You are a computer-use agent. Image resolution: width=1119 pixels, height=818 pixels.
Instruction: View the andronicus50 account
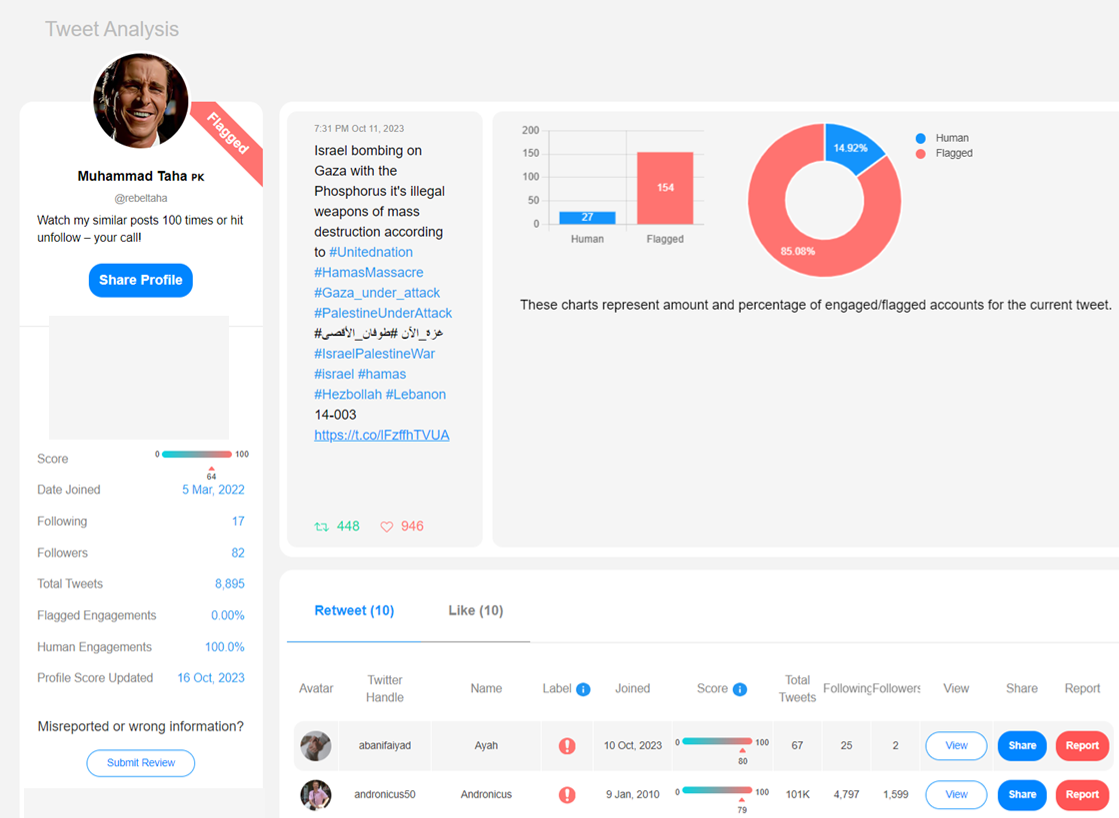pos(956,794)
